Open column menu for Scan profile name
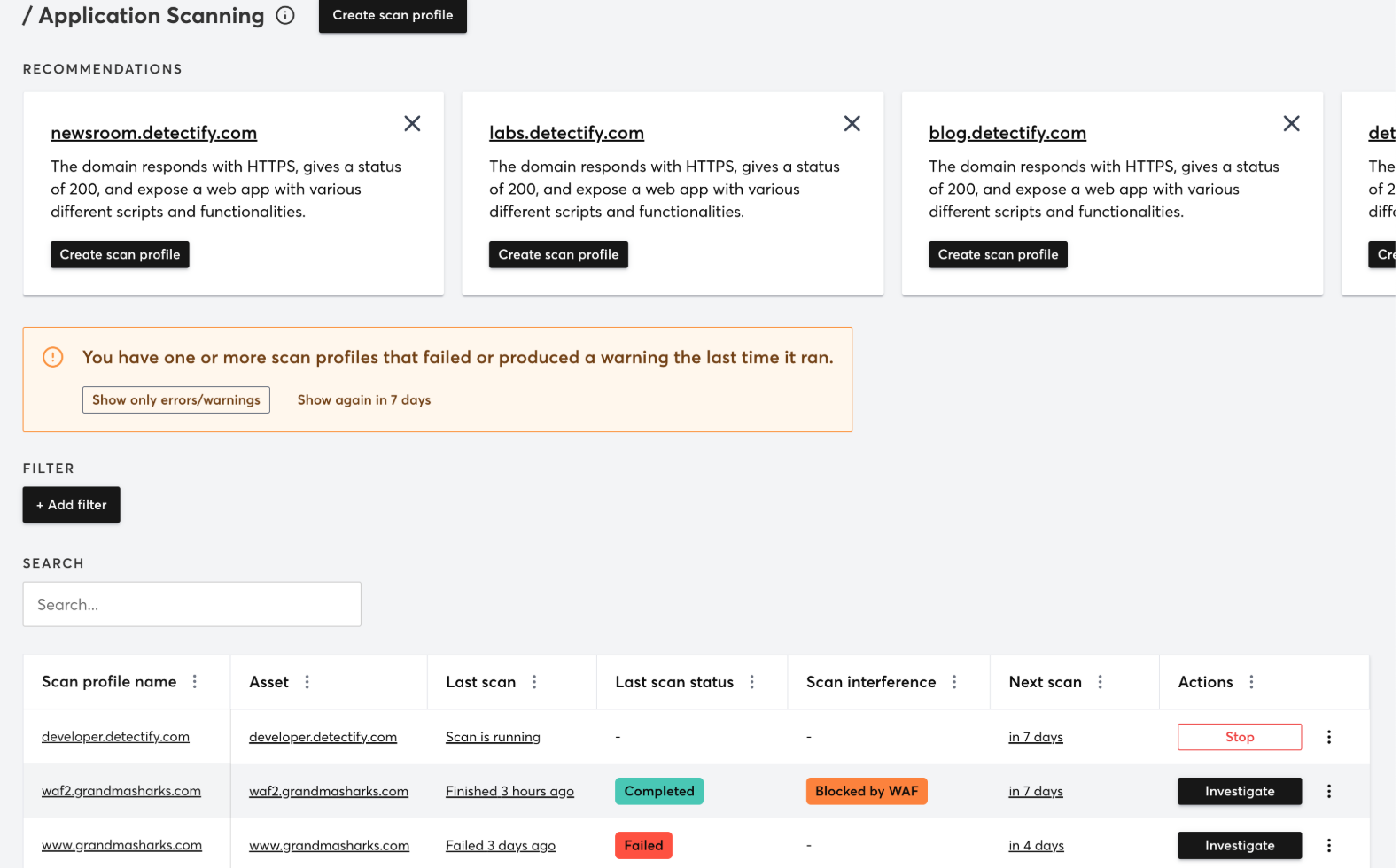The image size is (1400, 868). [x=195, y=681]
